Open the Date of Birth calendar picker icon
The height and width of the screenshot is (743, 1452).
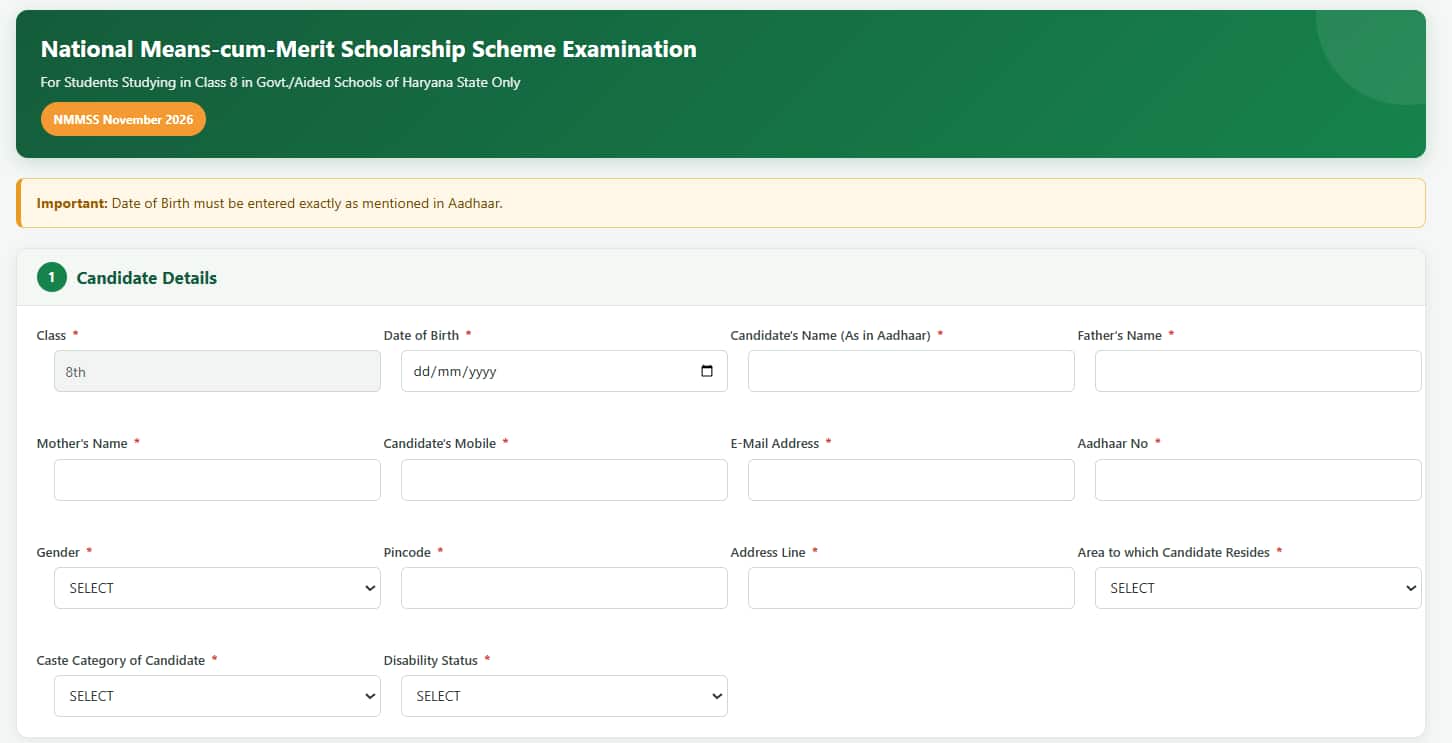tap(707, 371)
